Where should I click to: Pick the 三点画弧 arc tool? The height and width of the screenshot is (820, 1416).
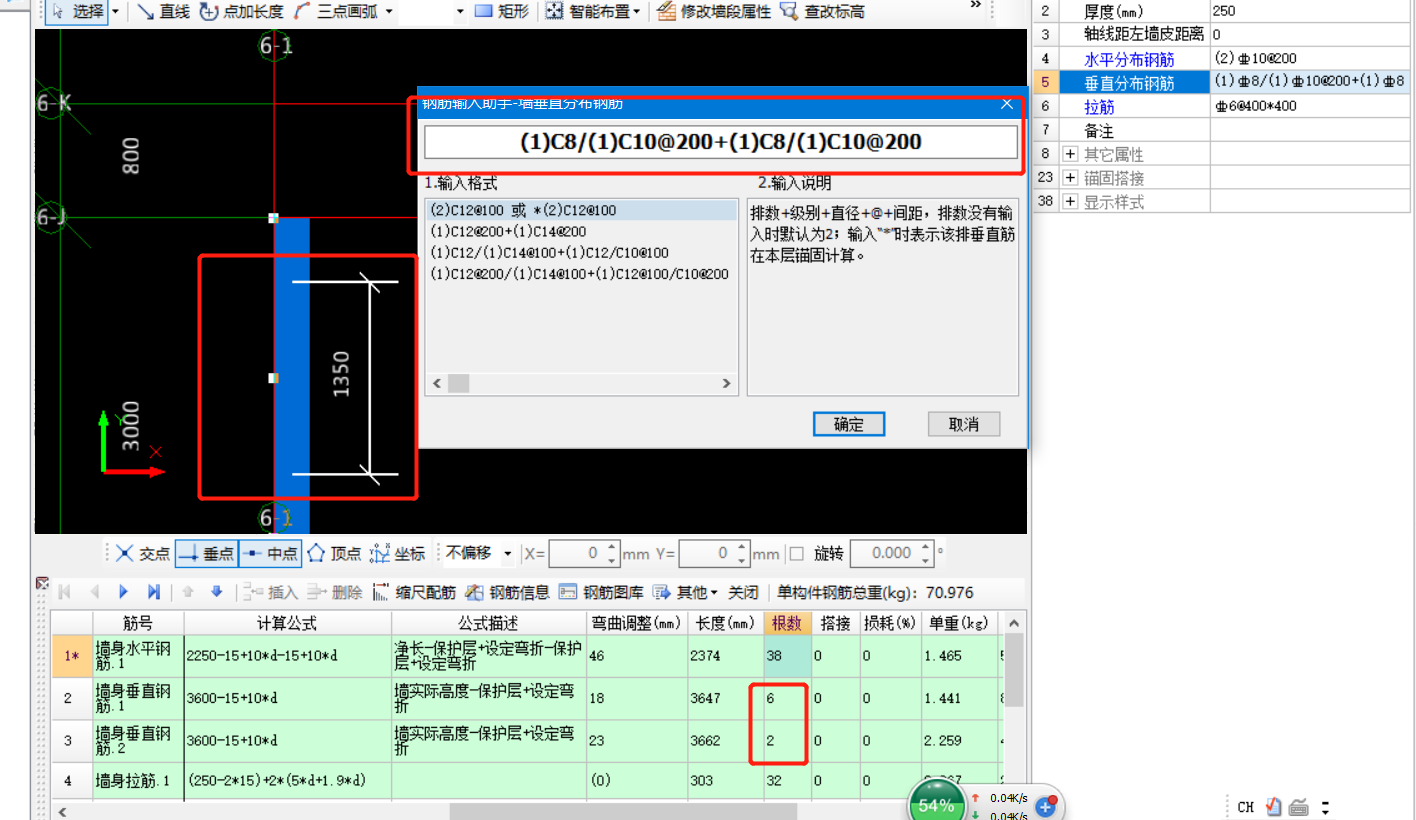pos(335,12)
